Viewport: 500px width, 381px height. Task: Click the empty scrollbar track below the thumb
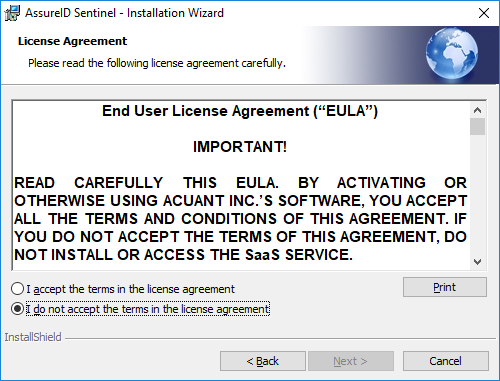click(x=477, y=195)
